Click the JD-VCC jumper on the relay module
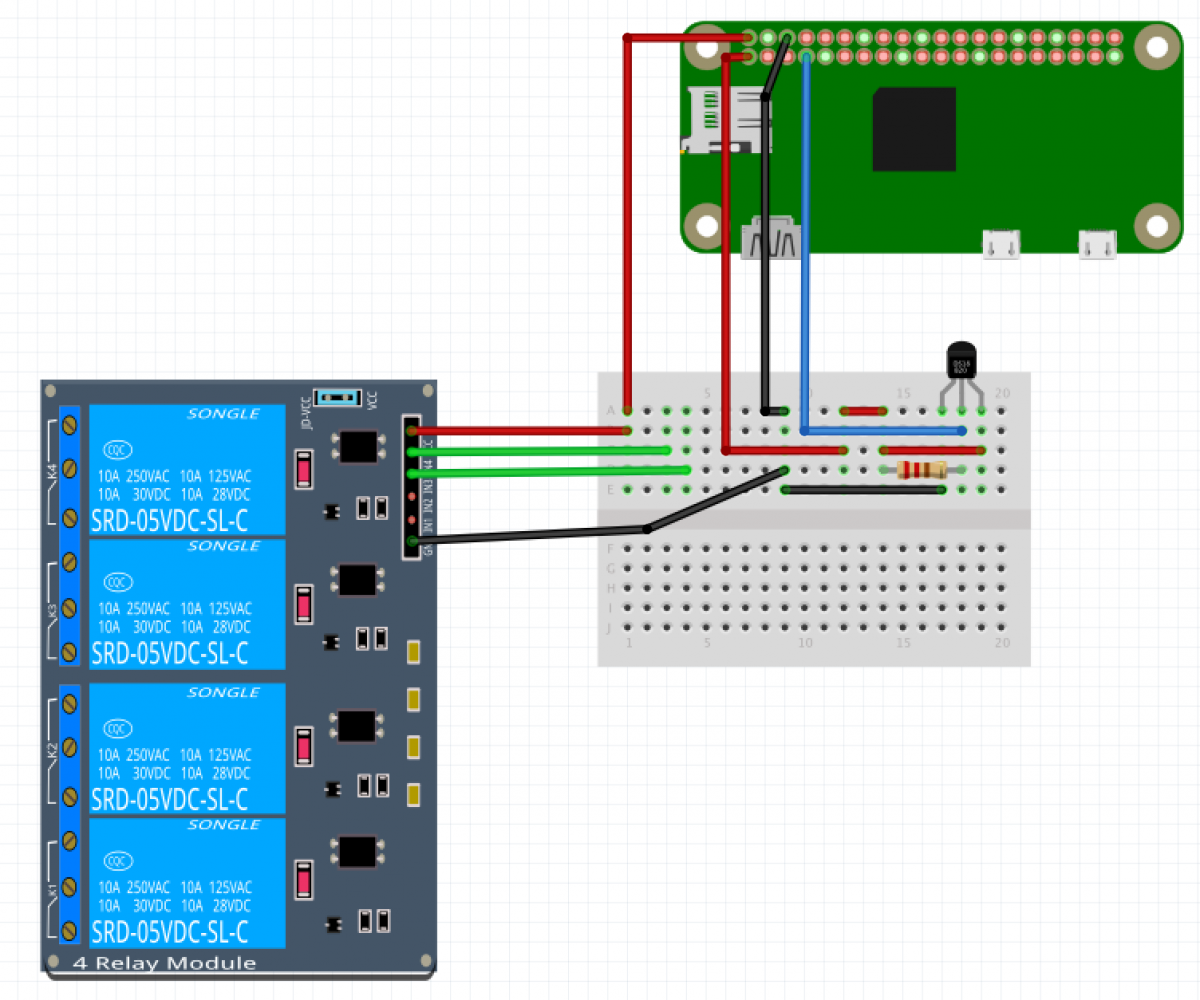Viewport: 1200px width, 1000px height. click(337, 397)
